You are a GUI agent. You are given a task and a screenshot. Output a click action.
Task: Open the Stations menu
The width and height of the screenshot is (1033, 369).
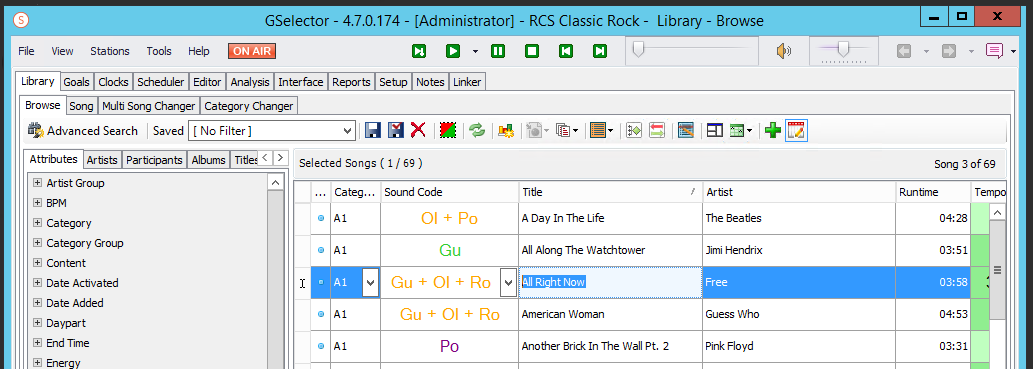click(110, 51)
